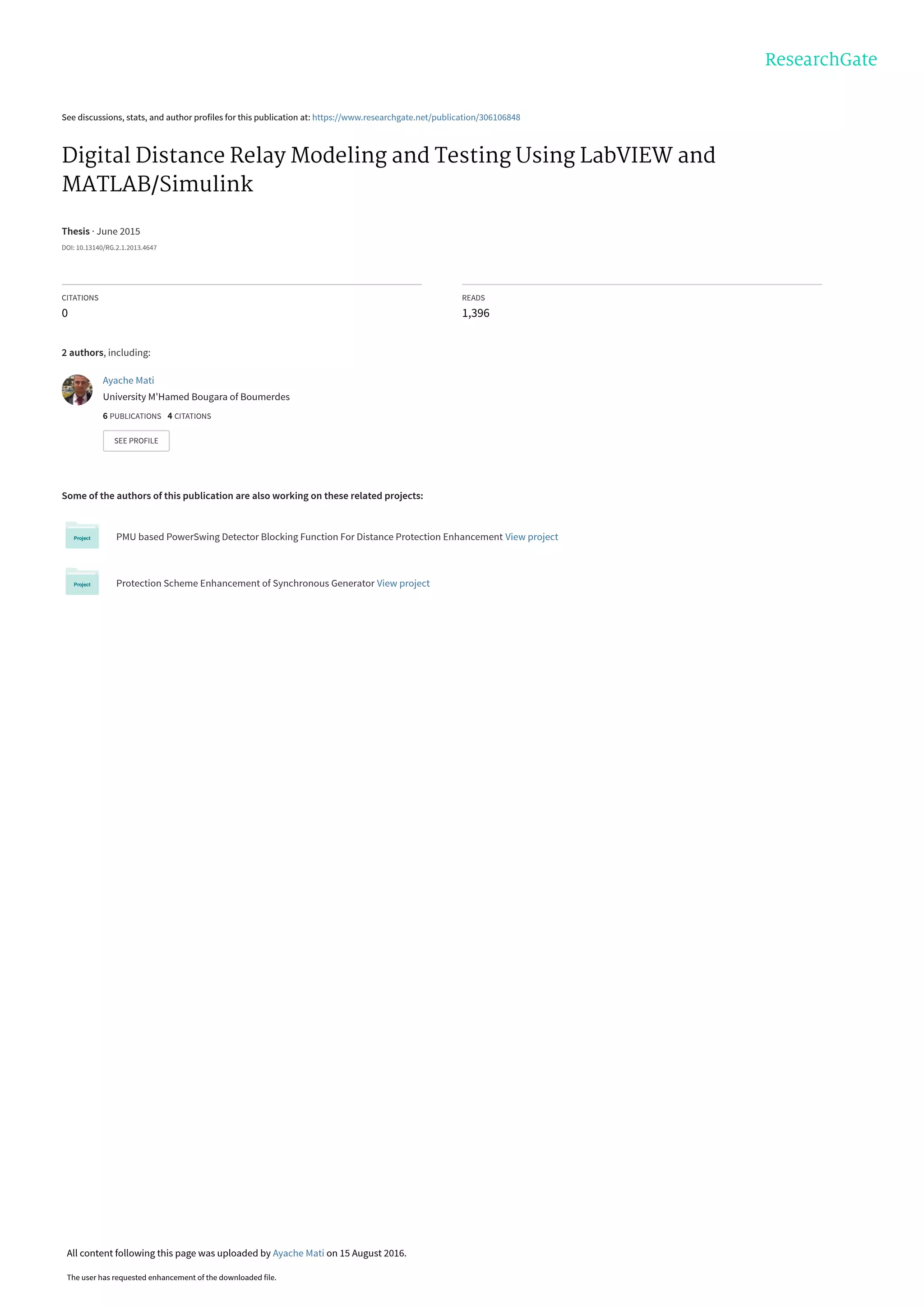The width and height of the screenshot is (924, 1306).
Task: Click the Reads count 1,396
Action: (x=476, y=313)
